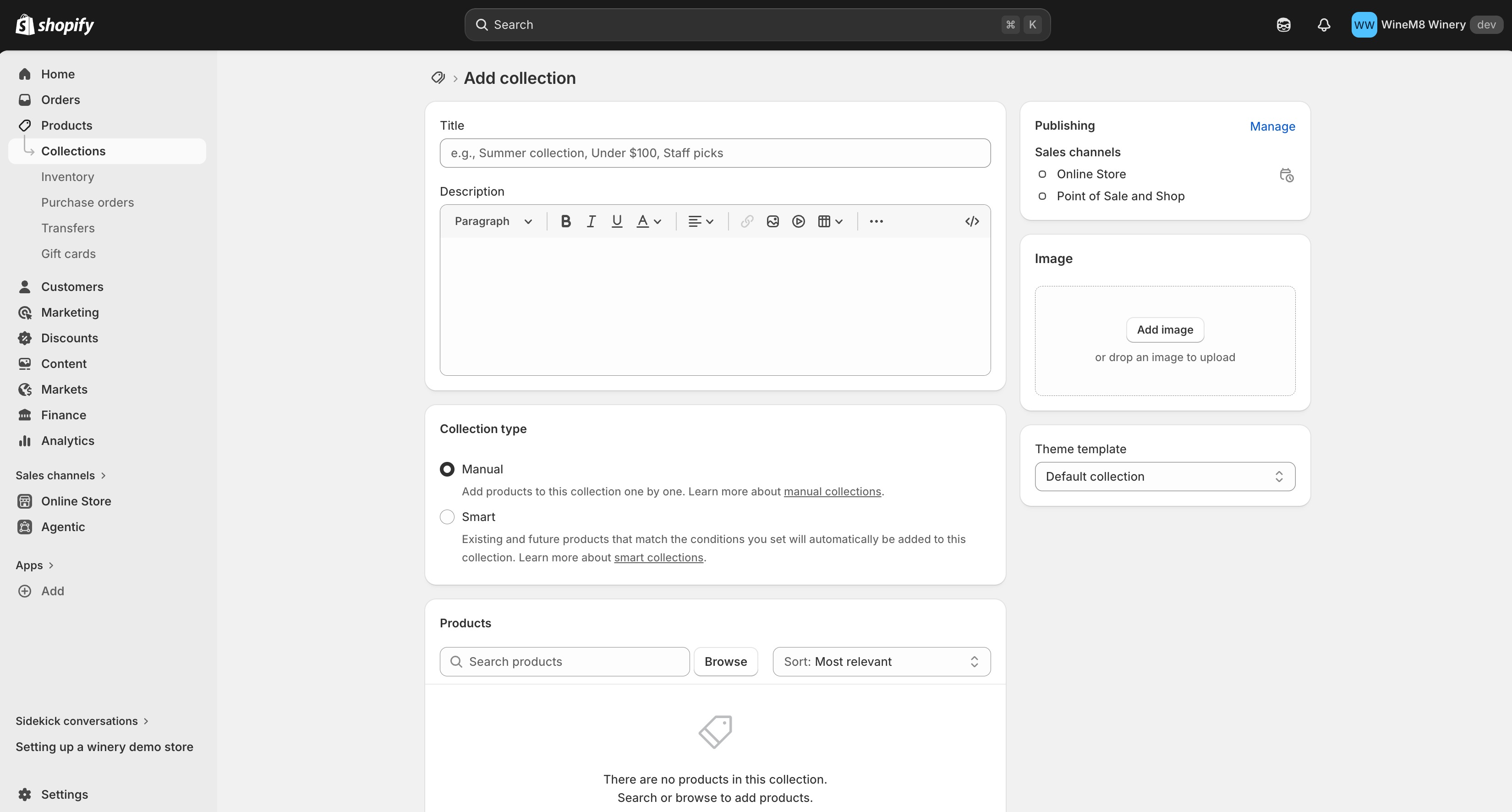Select Collections in the sidebar
Screen dimensions: 1512x812
107,152
